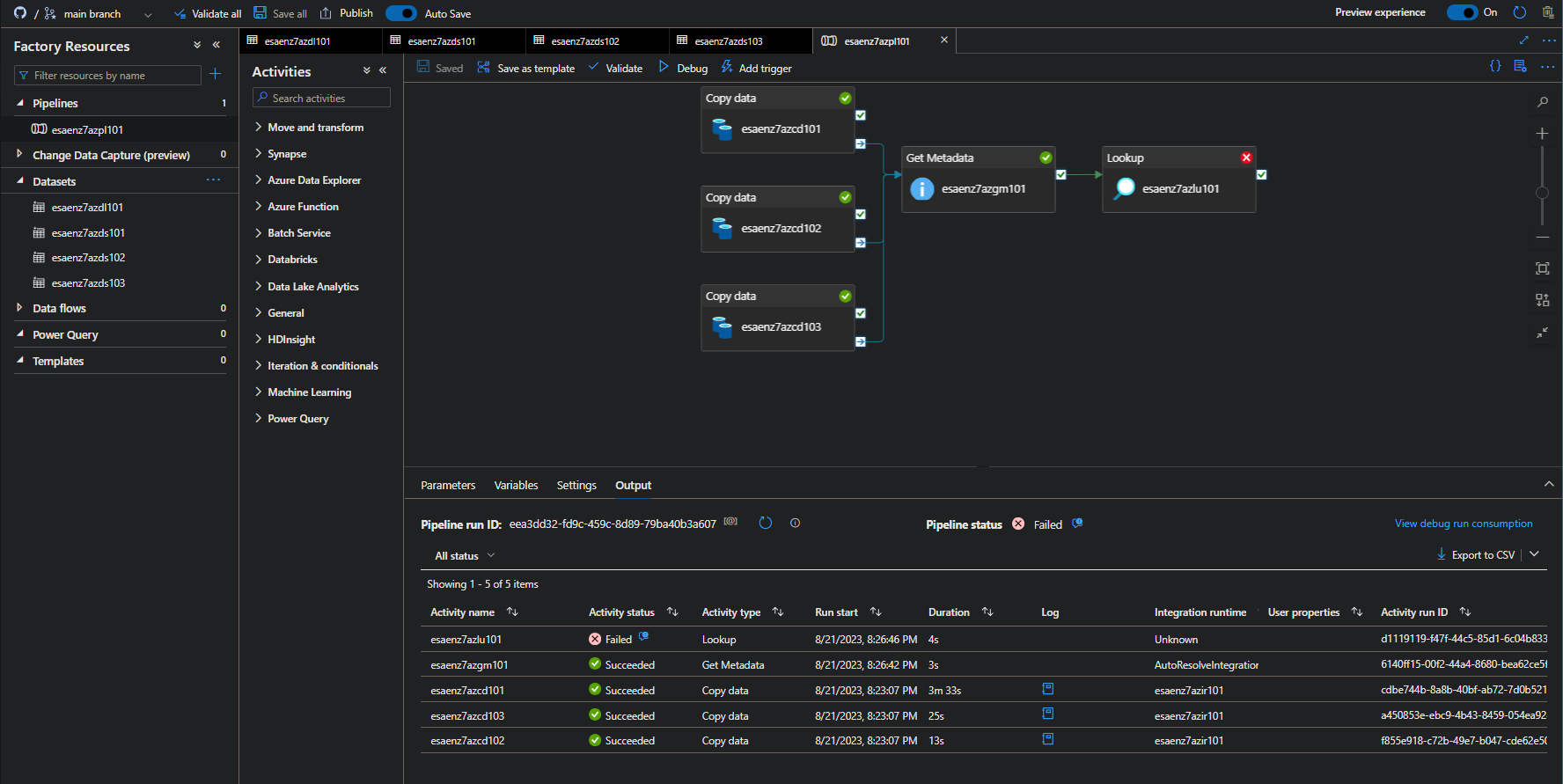Toggle the Auto Save switch
The image size is (1563, 784).
click(401, 13)
